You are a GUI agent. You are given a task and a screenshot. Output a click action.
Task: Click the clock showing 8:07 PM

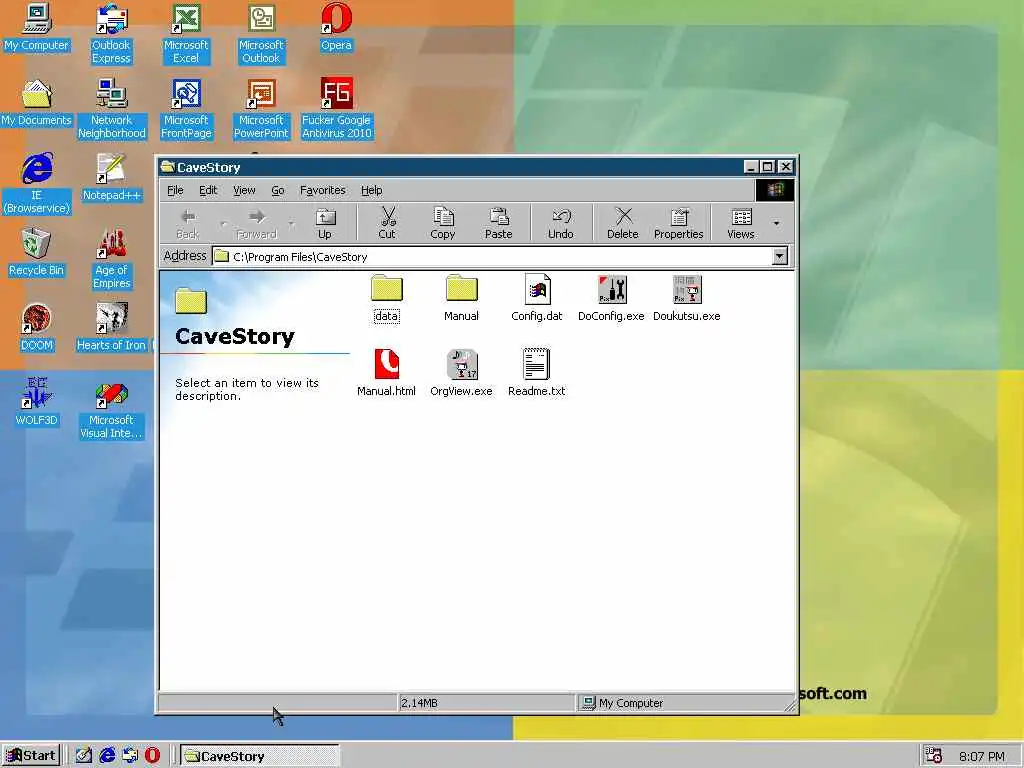(982, 757)
